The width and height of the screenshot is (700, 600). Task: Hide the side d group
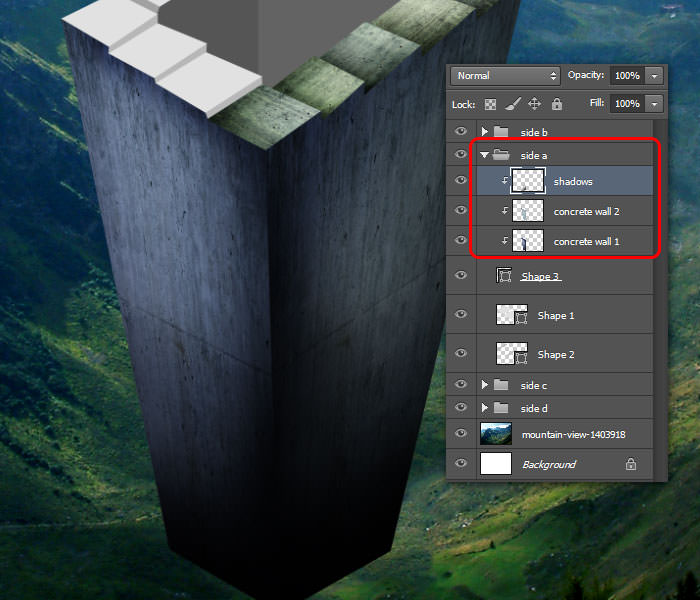[461, 407]
